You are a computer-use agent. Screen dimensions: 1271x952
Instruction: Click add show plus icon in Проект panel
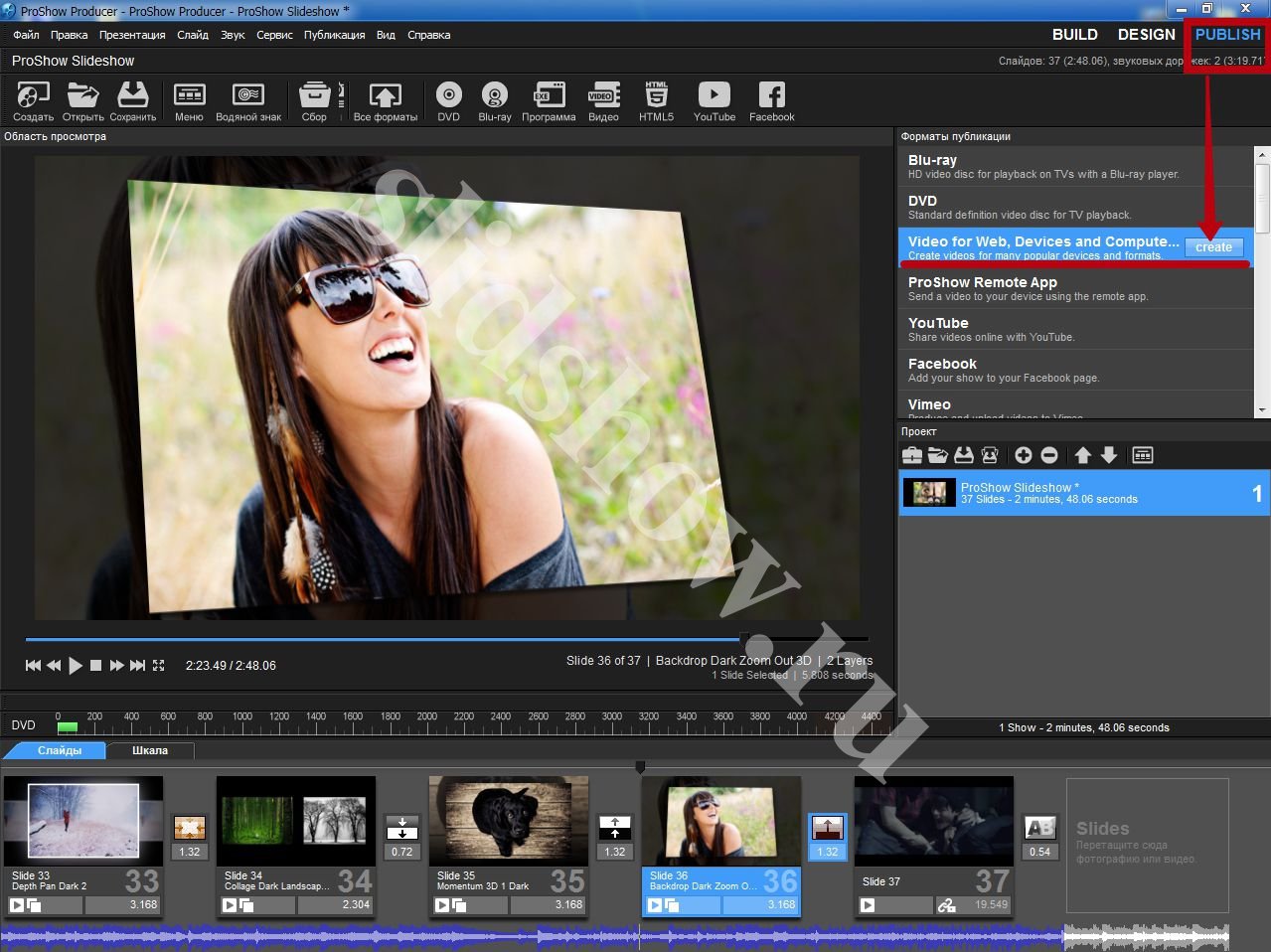[x=1023, y=455]
